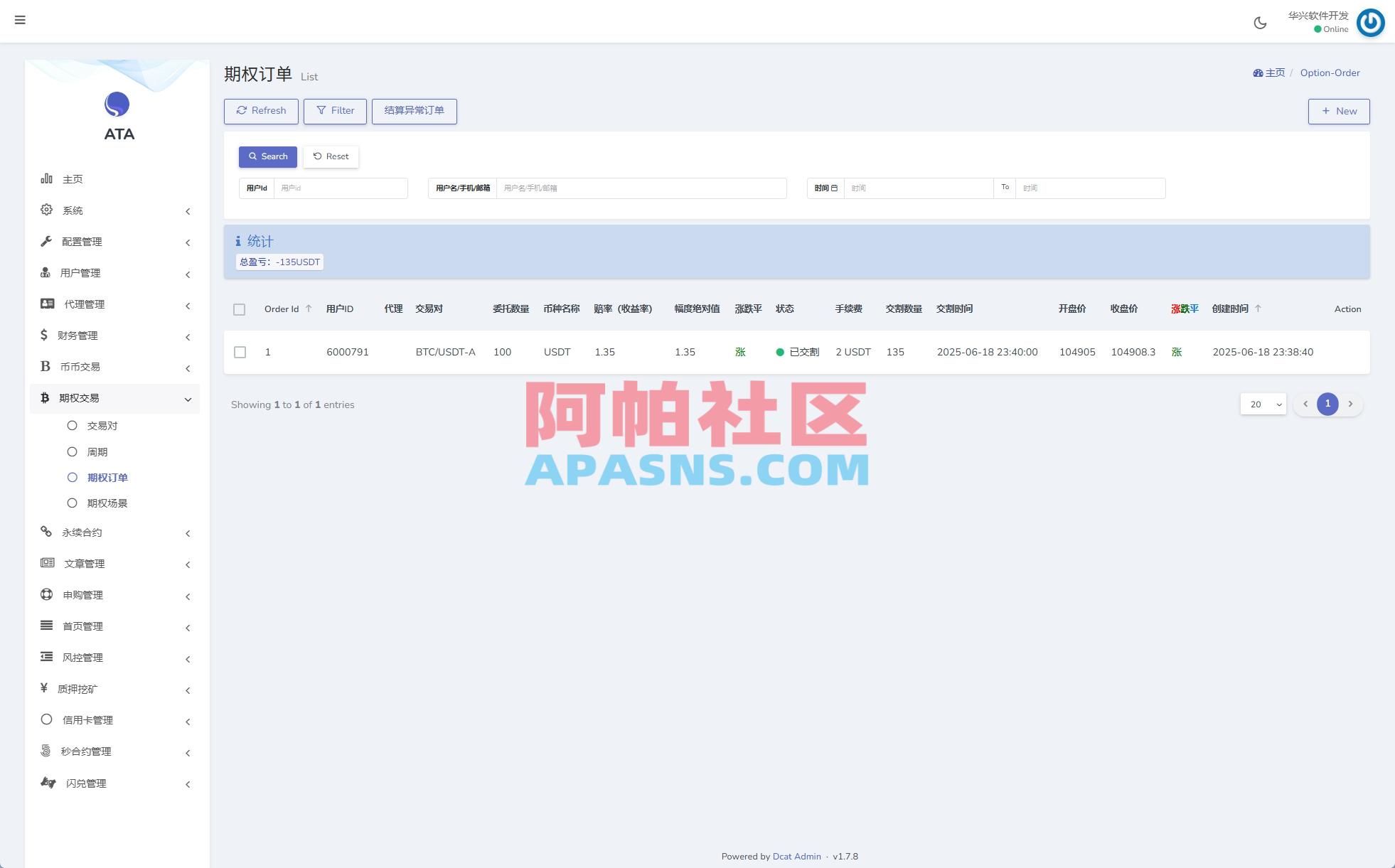Click the 结算异常订单 button

coord(415,111)
